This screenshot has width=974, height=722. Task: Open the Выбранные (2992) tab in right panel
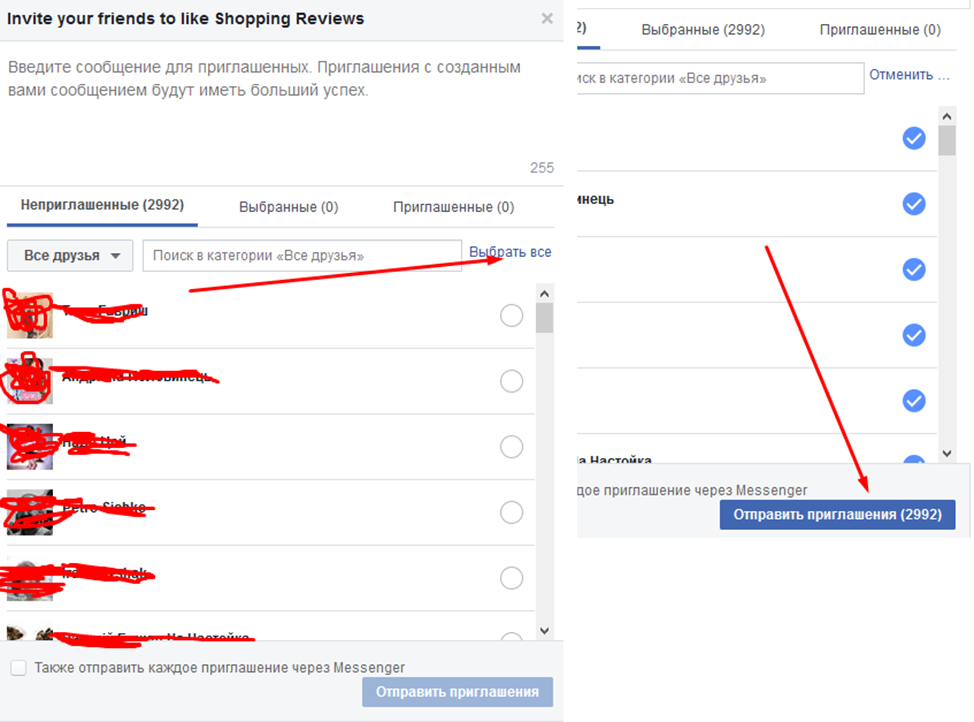coord(703,30)
